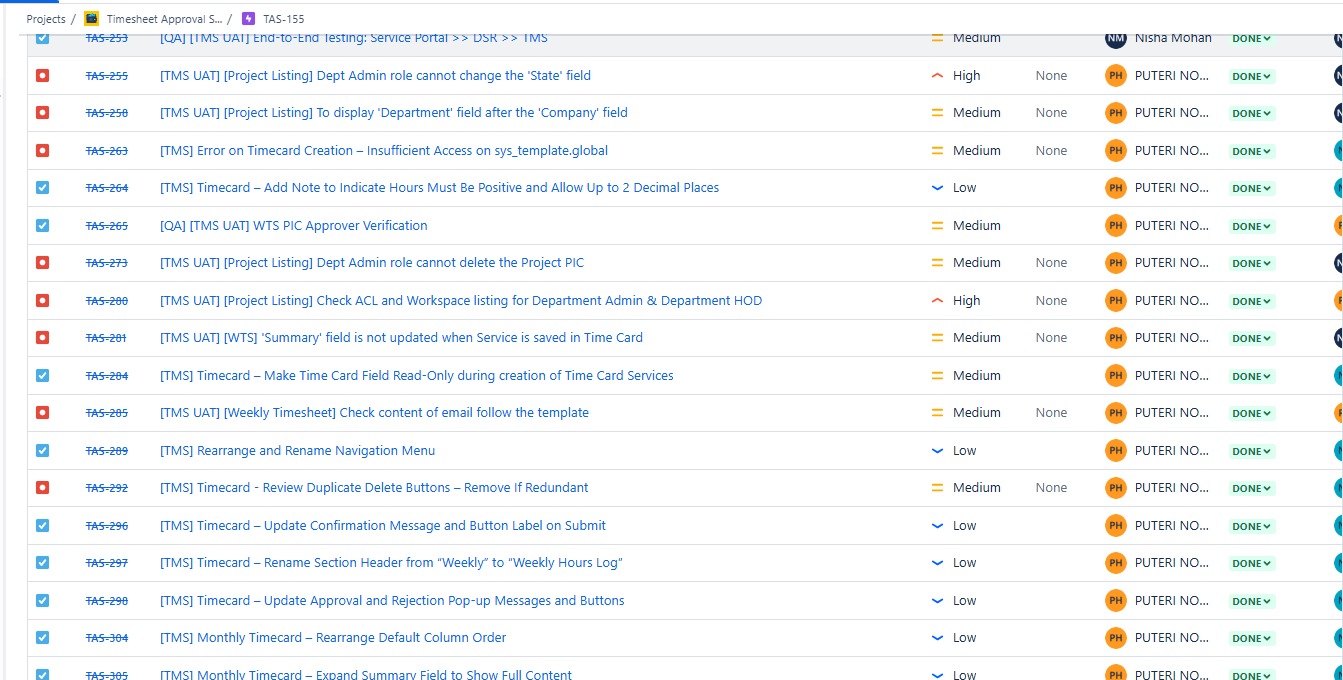This screenshot has height=680, width=1343.
Task: Go to Projects in the breadcrumb
Action: click(46, 19)
